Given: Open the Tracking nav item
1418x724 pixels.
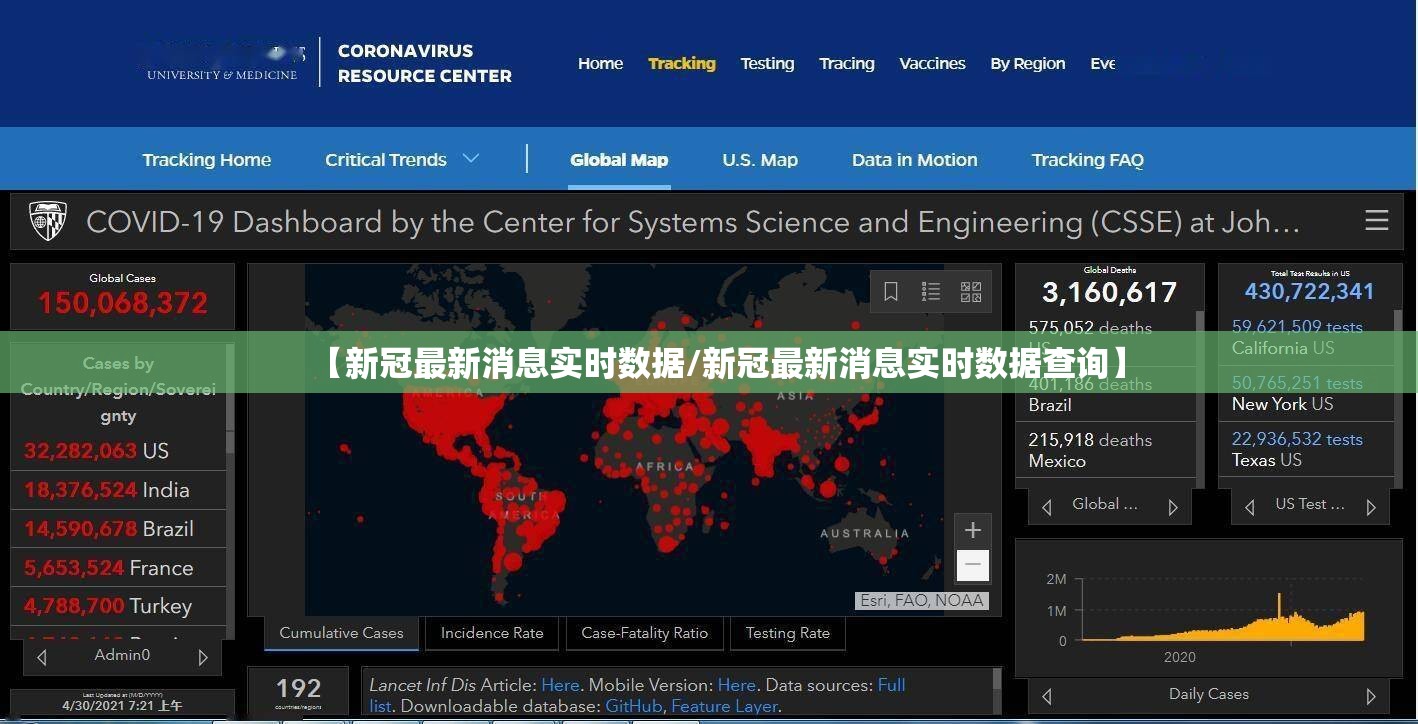Looking at the screenshot, I should (682, 63).
